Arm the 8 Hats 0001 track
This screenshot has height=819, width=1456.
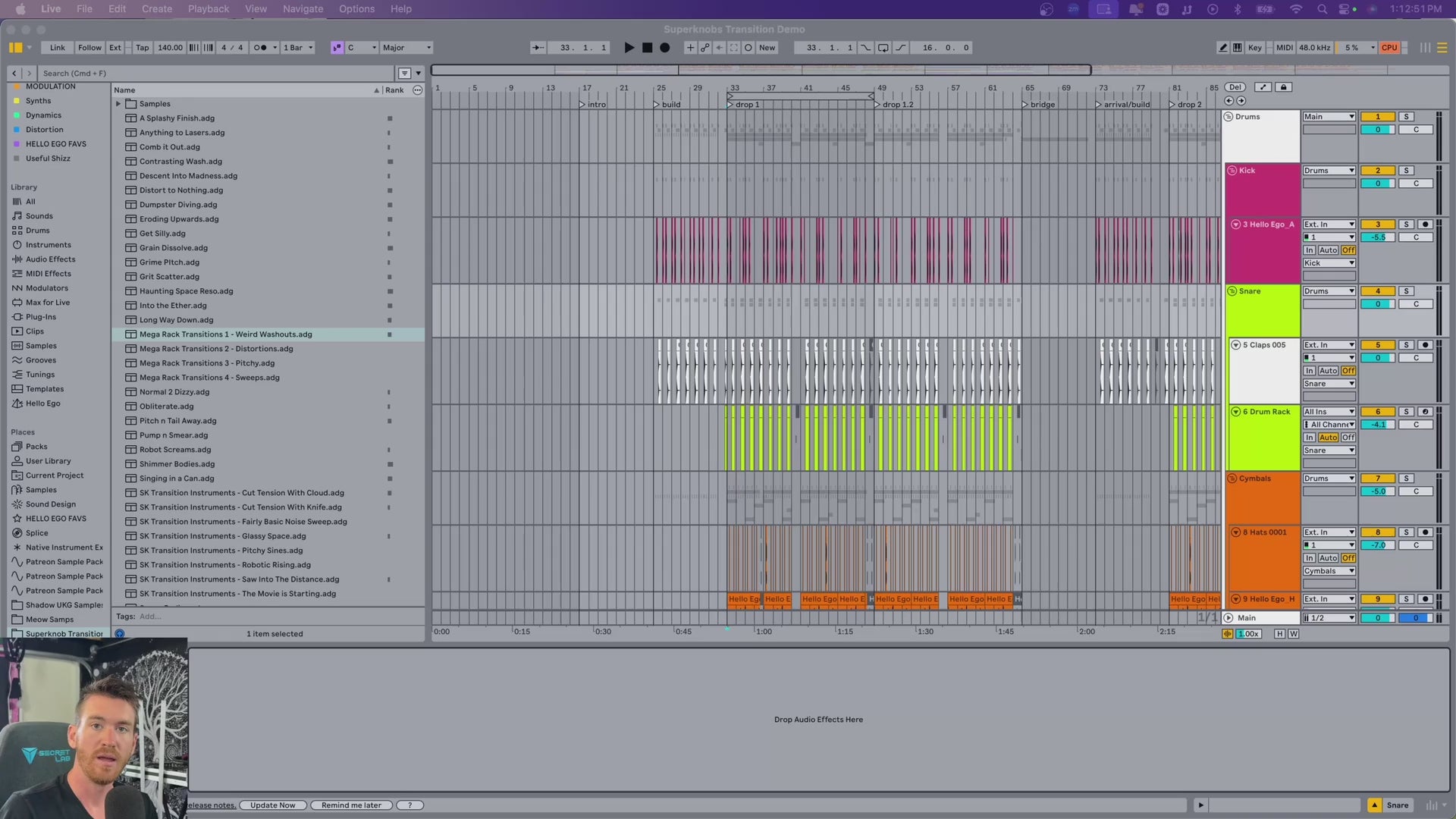1425,532
